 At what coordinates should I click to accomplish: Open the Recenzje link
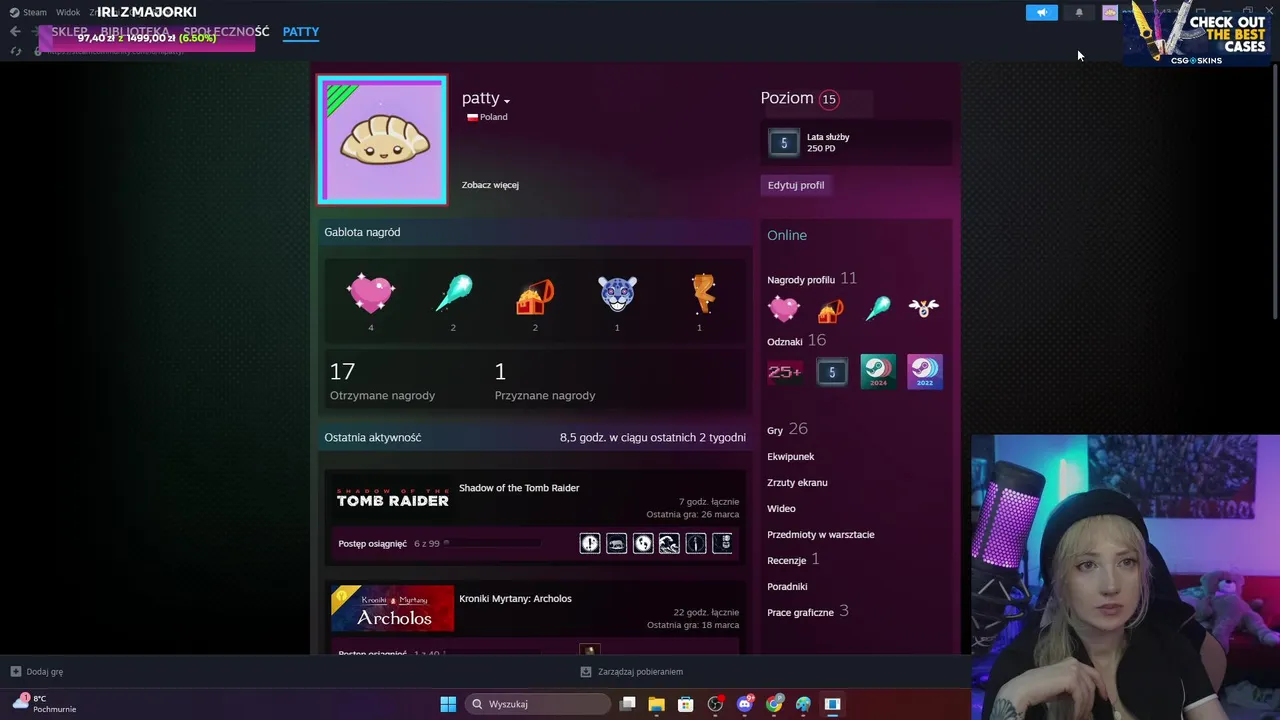click(793, 560)
